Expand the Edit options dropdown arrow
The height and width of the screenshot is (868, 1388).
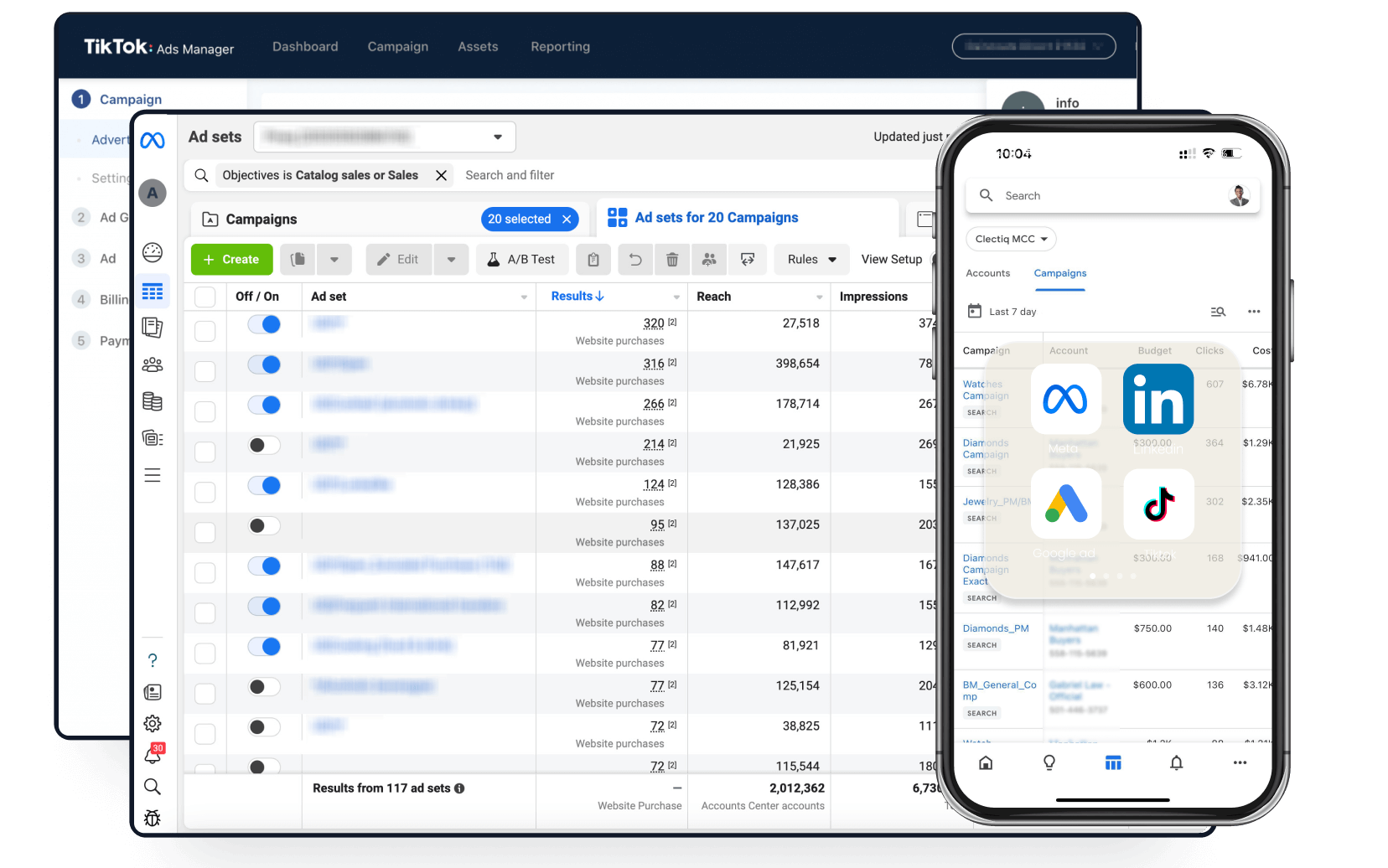click(451, 260)
